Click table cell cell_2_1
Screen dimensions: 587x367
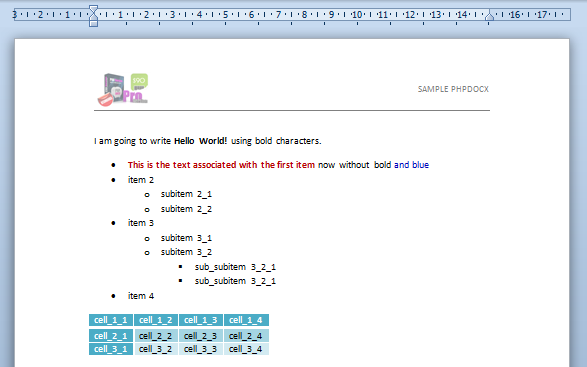pos(111,336)
